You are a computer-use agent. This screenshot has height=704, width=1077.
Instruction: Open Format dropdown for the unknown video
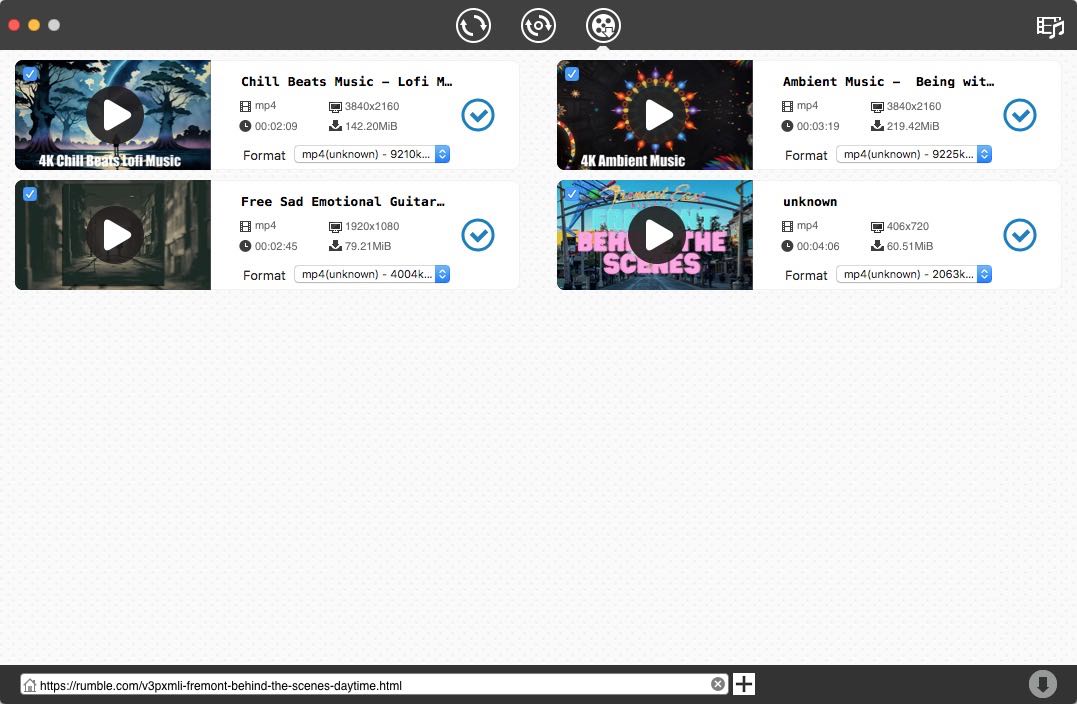tap(914, 274)
